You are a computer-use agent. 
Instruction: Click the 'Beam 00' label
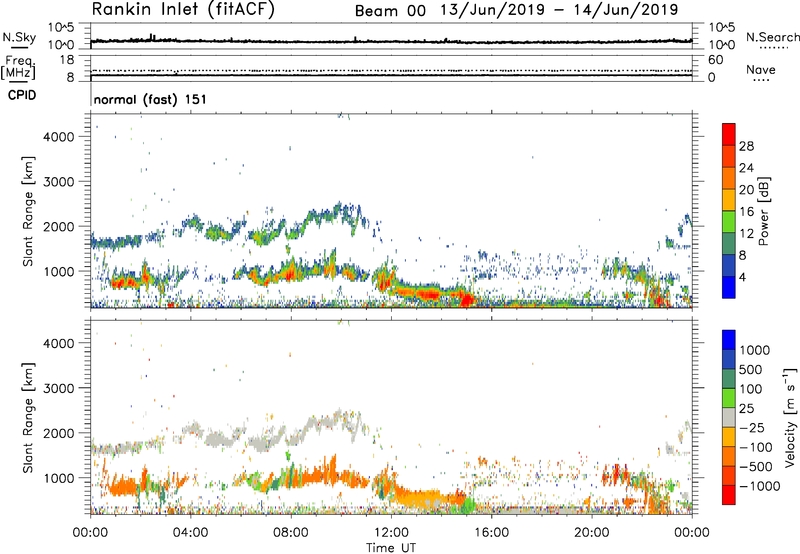(390, 11)
